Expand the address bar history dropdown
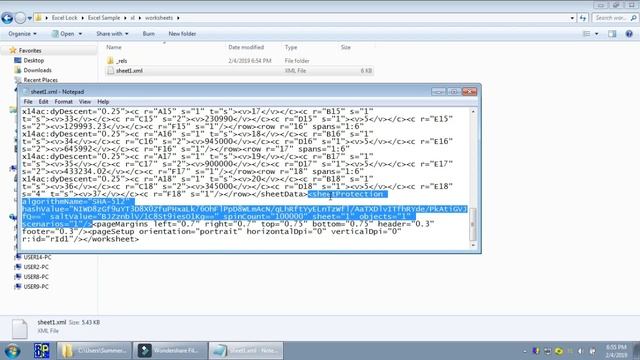640x360 pixels. pyautogui.click(x=572, y=18)
